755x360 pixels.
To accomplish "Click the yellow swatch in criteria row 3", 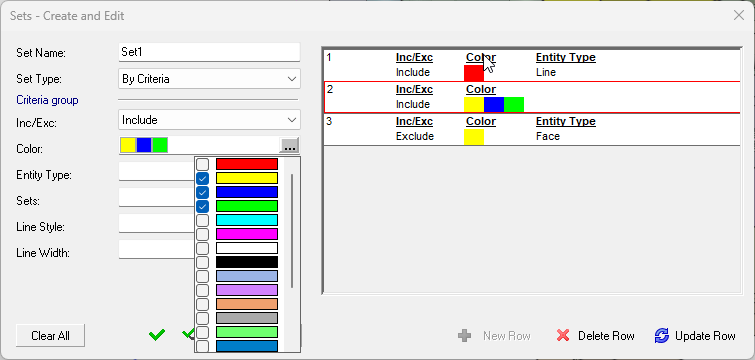I will 474,137.
